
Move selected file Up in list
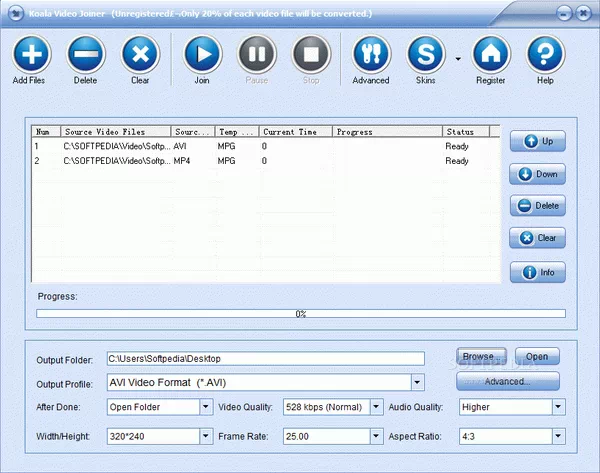click(537, 142)
